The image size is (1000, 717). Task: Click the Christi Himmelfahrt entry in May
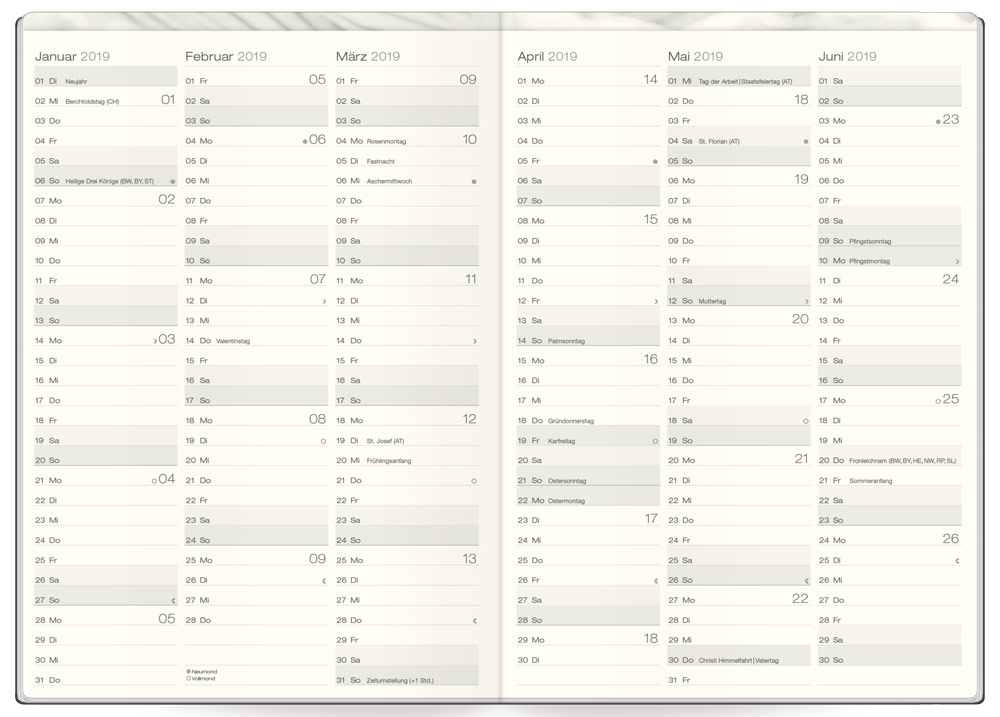click(x=738, y=661)
